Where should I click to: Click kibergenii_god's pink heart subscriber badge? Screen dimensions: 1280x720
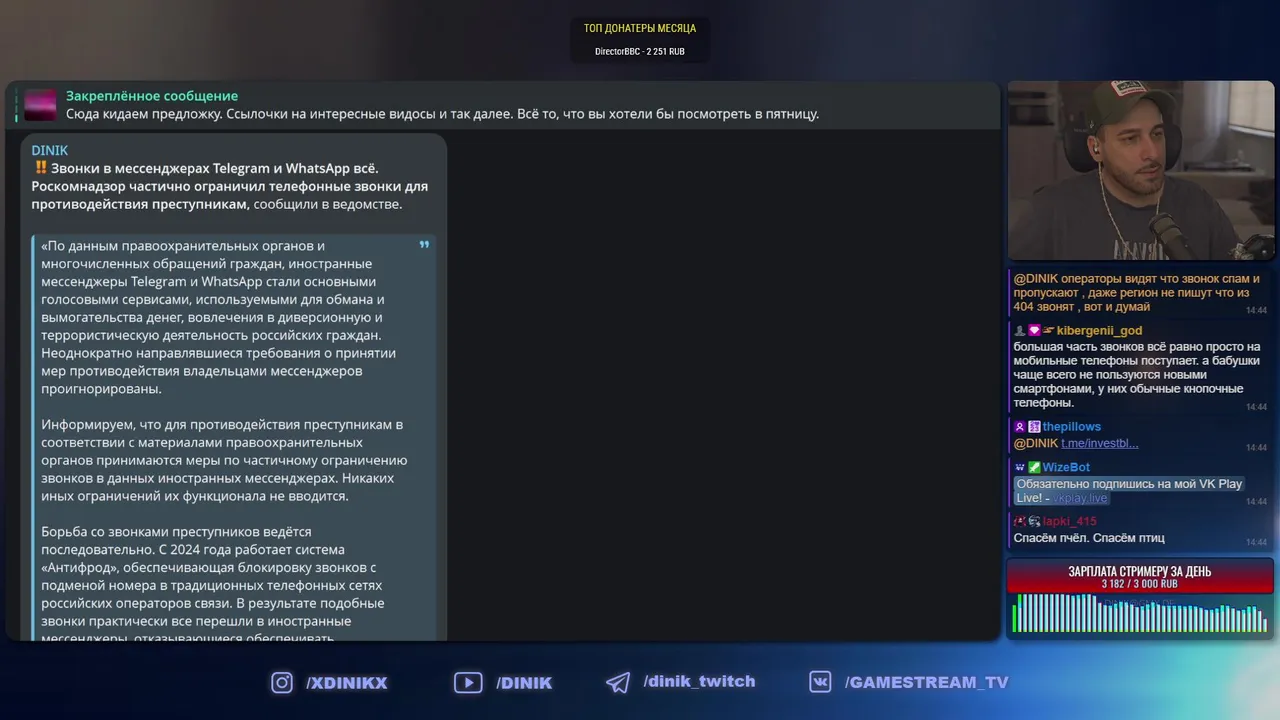(x=1034, y=331)
